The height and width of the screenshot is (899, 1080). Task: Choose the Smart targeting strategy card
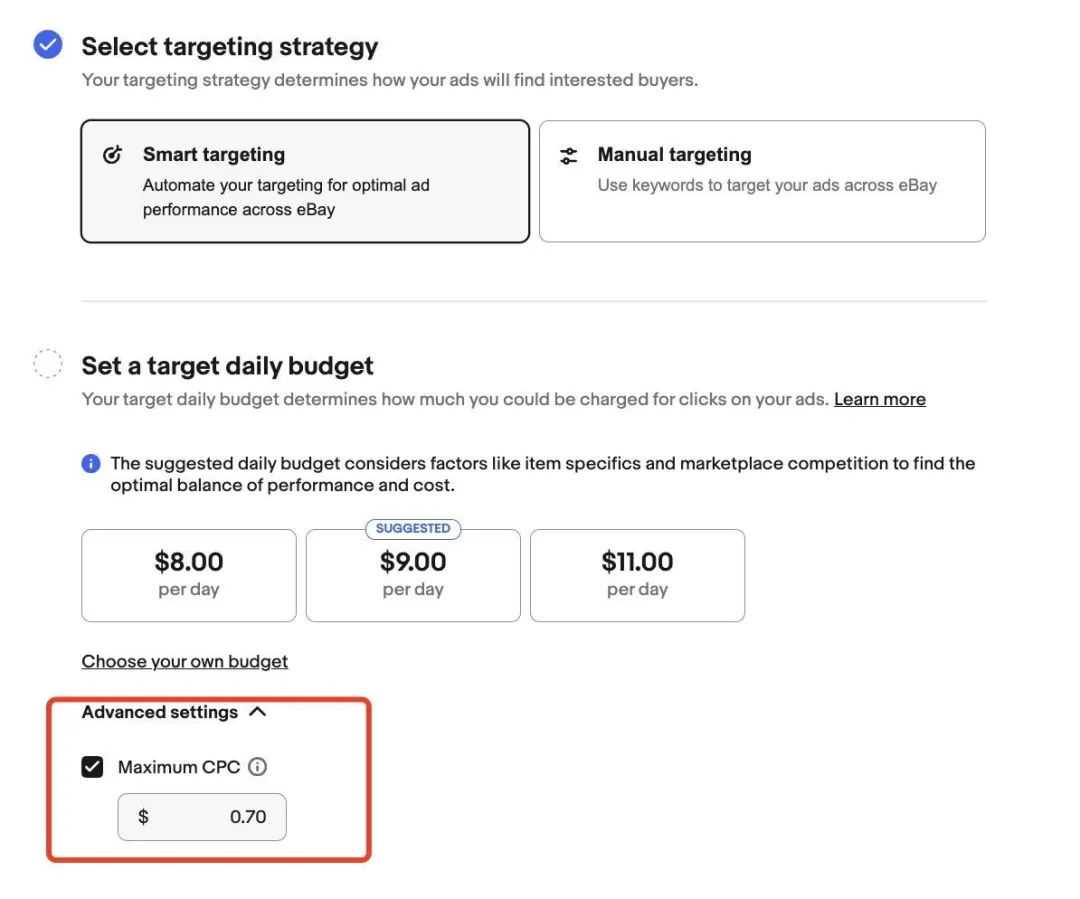pos(304,181)
